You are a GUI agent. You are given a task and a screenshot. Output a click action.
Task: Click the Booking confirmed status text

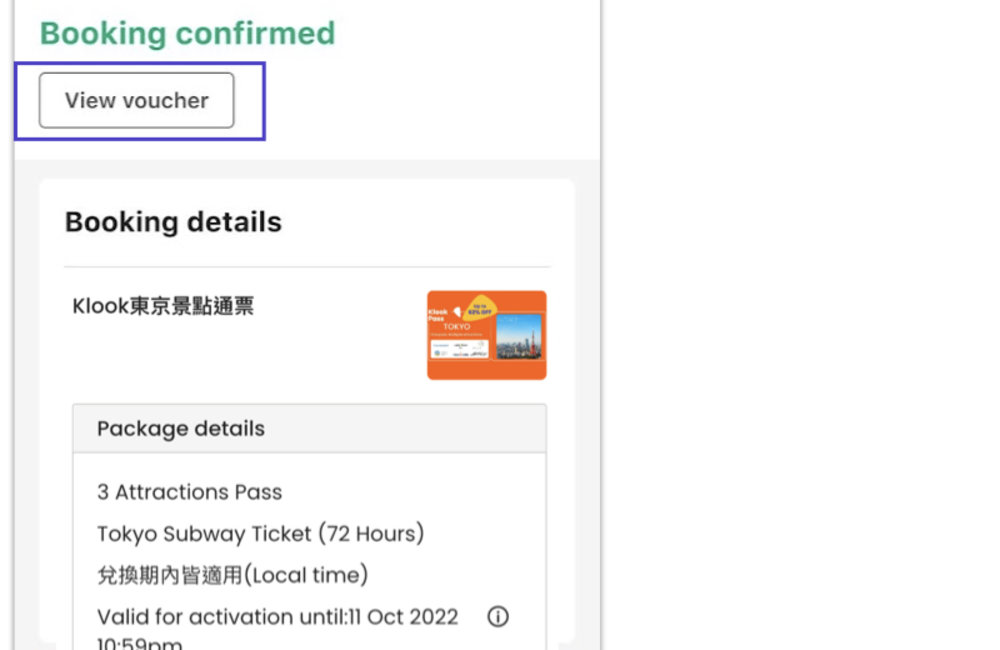[187, 33]
